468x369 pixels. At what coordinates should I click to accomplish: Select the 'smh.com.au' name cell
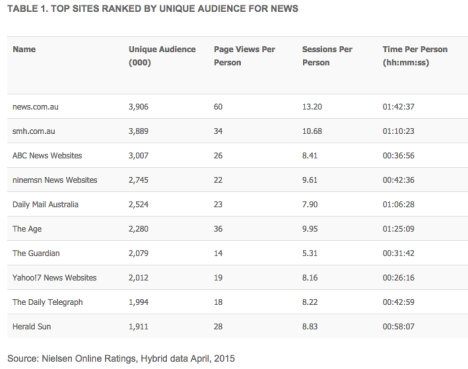pyautogui.click(x=34, y=131)
